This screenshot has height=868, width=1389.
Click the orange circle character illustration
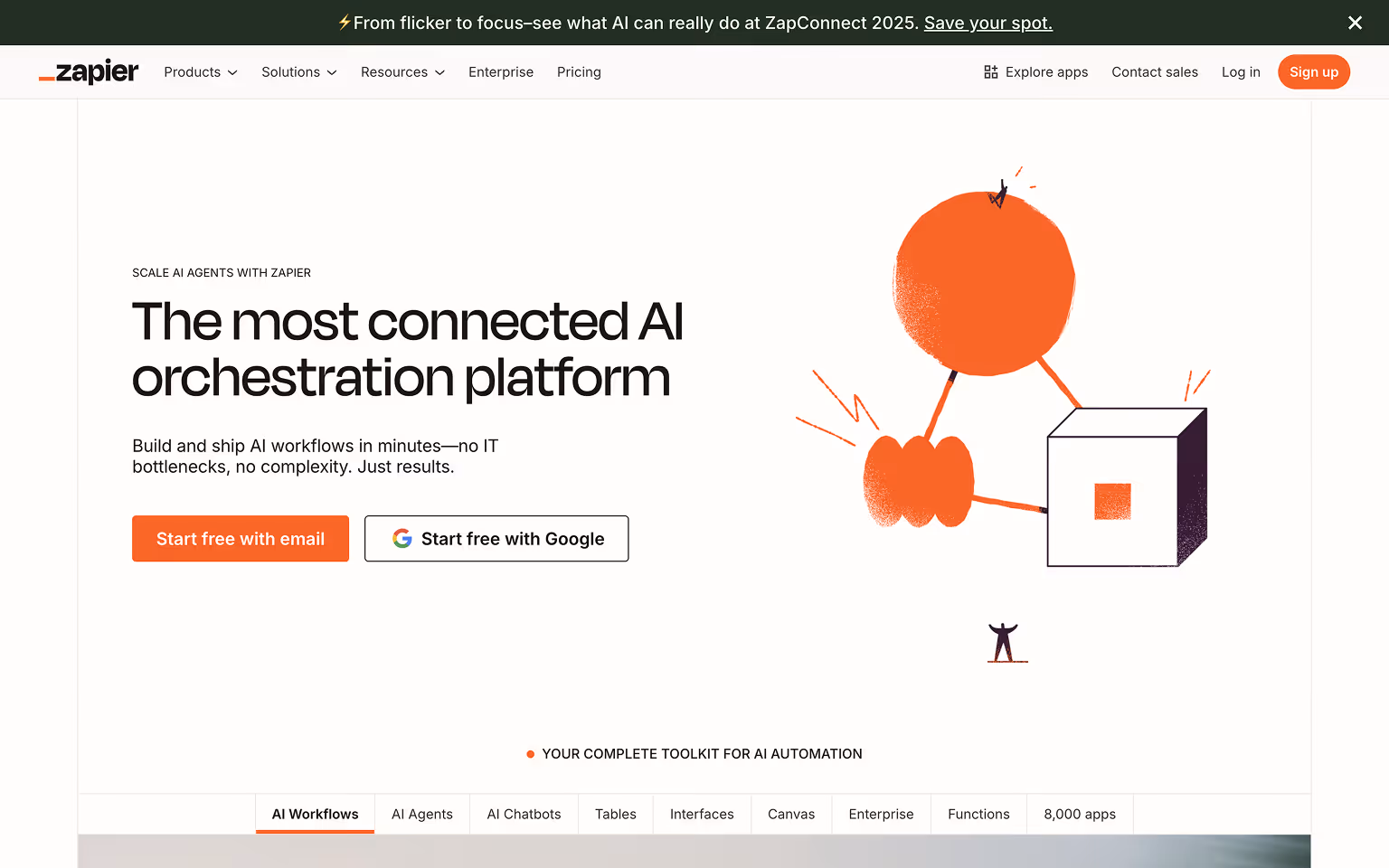click(984, 278)
